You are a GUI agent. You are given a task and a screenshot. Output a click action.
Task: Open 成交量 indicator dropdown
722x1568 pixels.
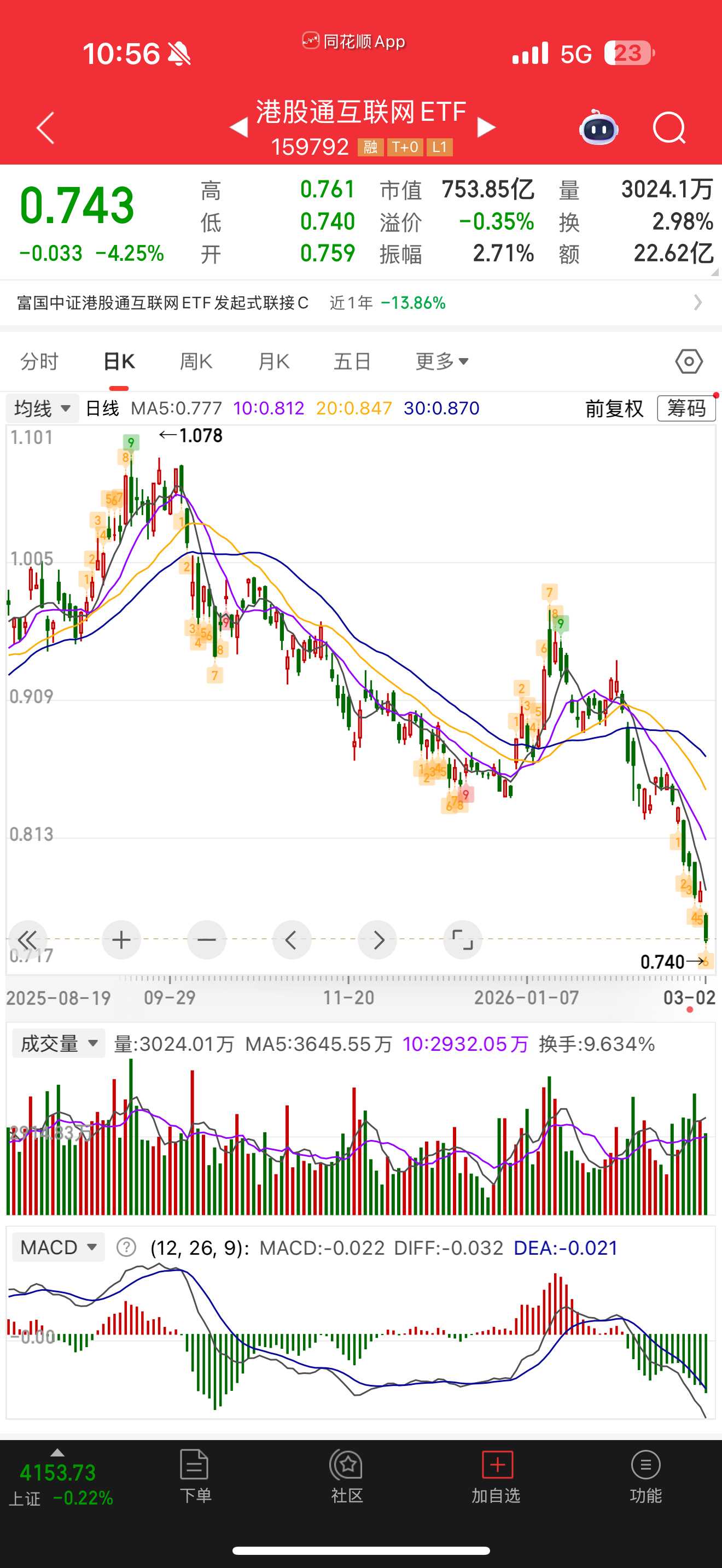pos(59,1043)
